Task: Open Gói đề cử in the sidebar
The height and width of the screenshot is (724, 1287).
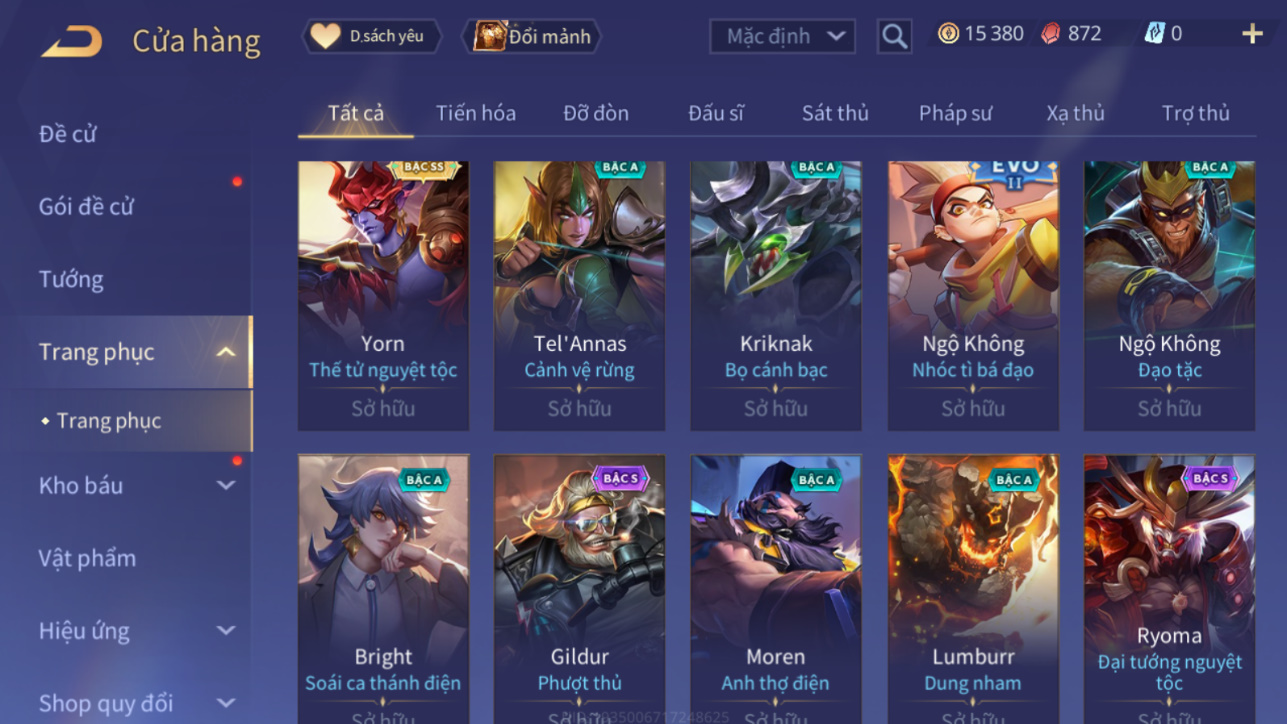Action: 86,206
